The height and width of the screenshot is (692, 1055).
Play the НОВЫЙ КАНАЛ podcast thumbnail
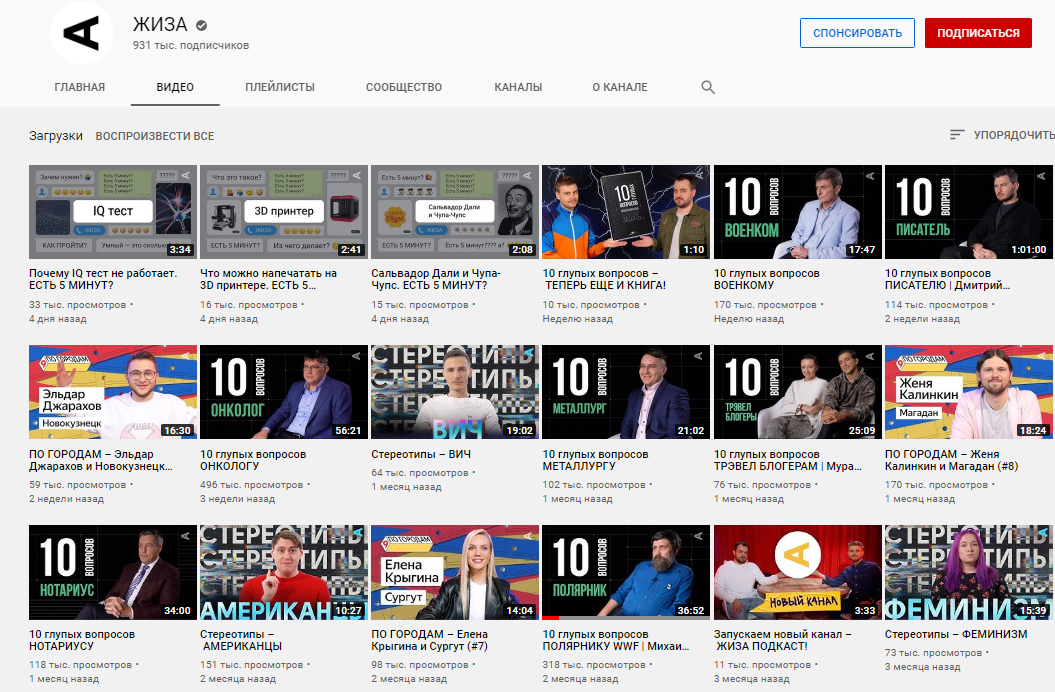tap(797, 572)
